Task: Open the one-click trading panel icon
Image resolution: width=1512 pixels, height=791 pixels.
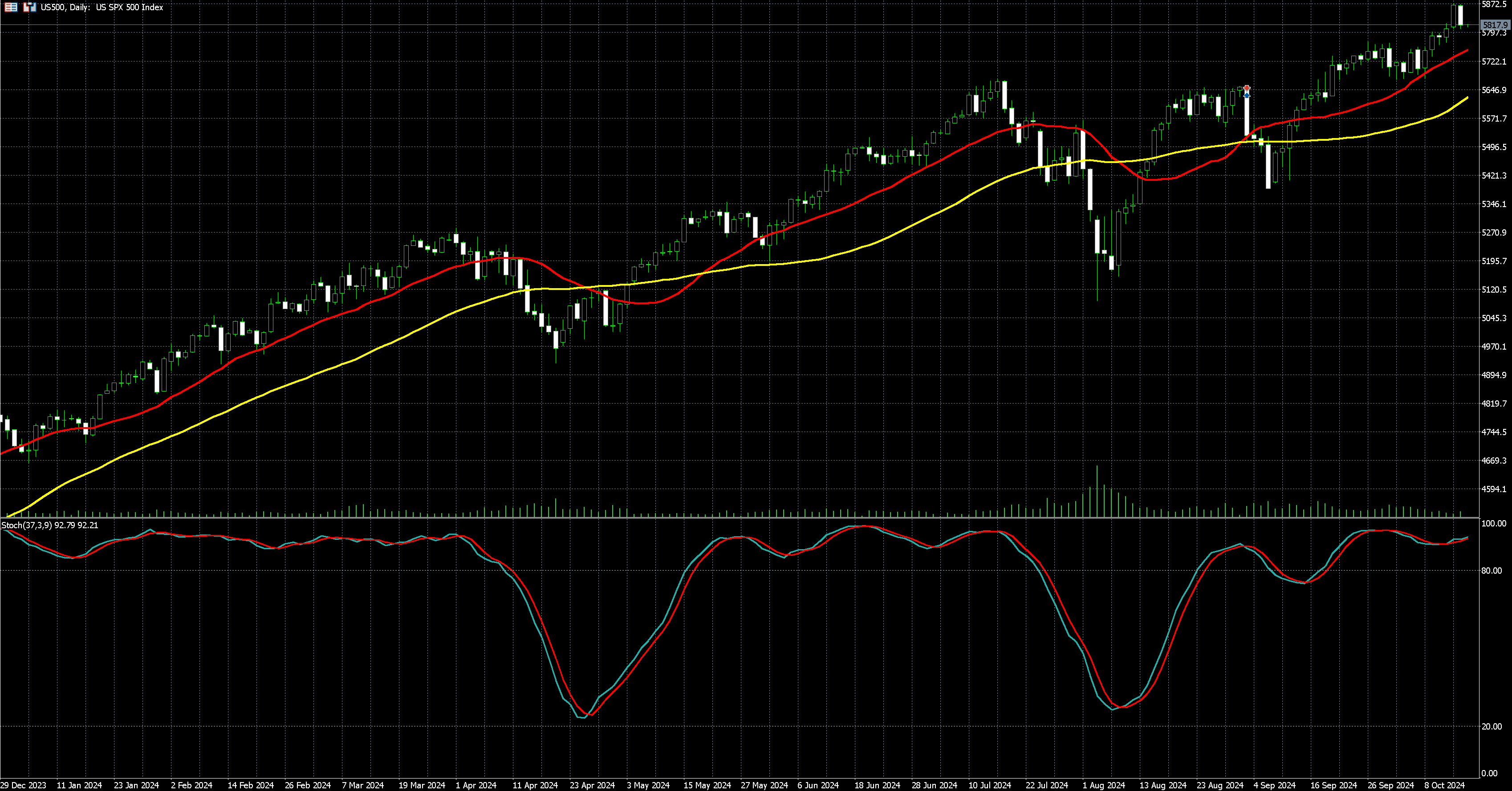Action: pyautogui.click(x=29, y=7)
